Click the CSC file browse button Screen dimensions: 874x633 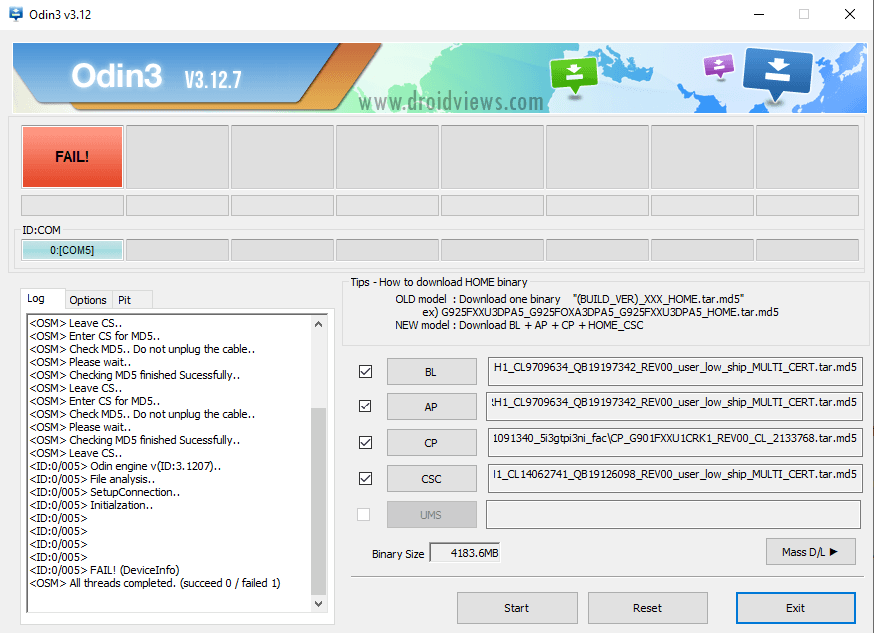[x=432, y=479]
